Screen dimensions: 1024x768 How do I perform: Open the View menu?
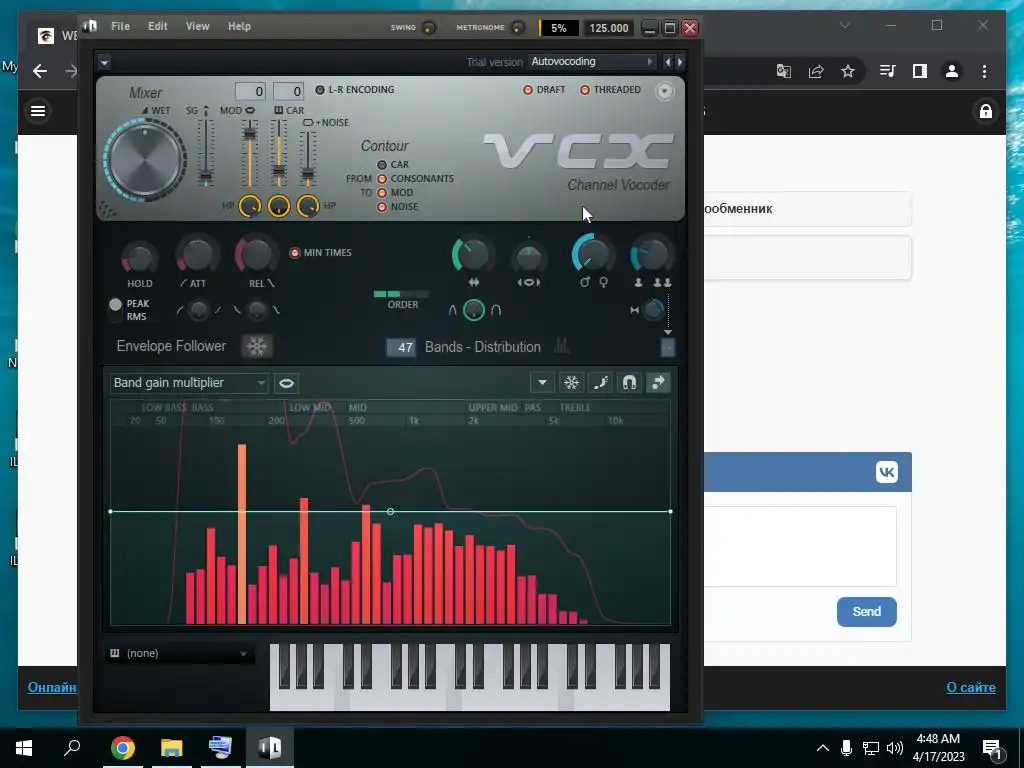pyautogui.click(x=197, y=26)
